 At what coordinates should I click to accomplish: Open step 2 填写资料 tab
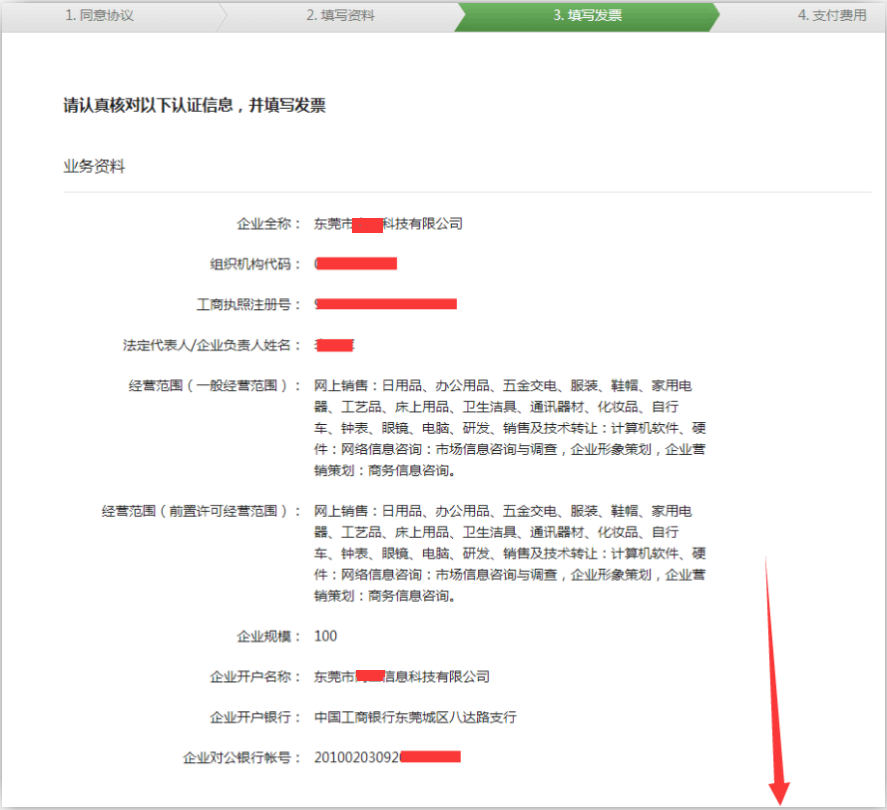(340, 16)
